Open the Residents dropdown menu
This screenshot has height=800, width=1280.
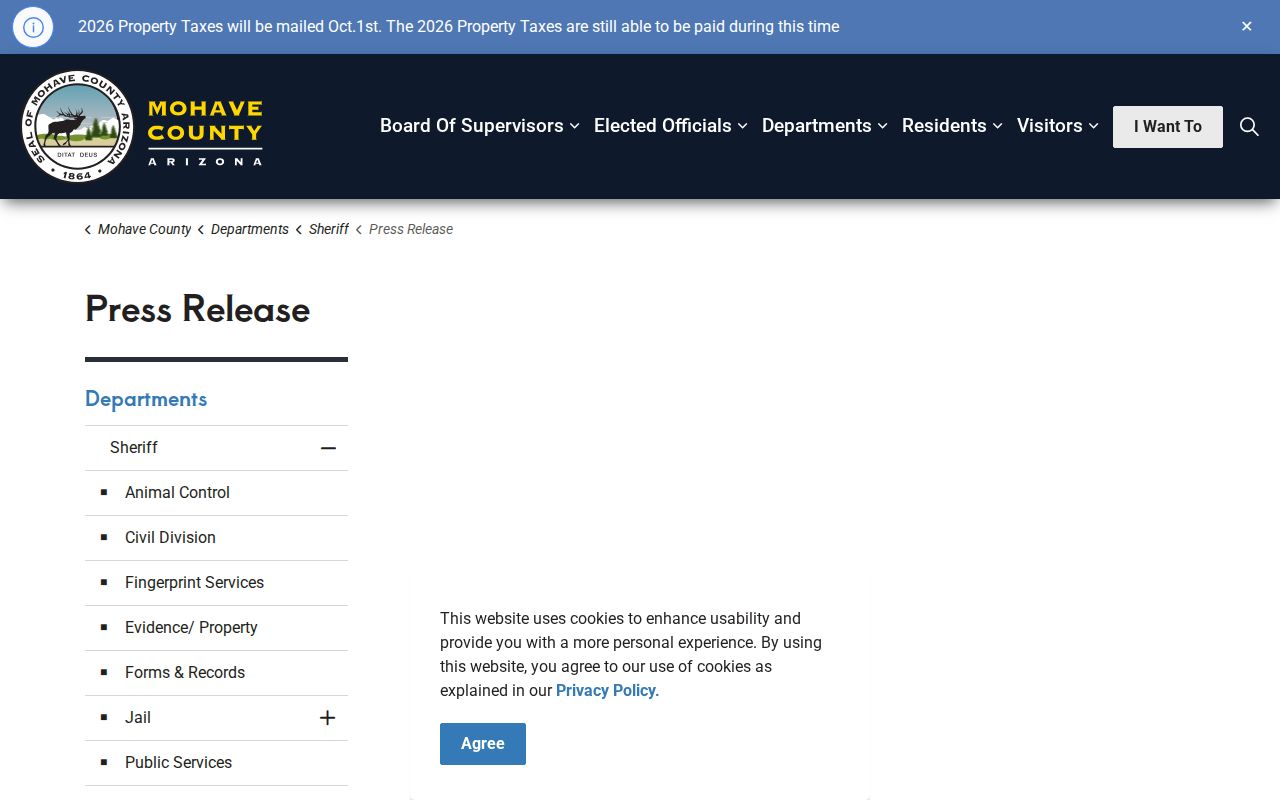pyautogui.click(x=952, y=126)
